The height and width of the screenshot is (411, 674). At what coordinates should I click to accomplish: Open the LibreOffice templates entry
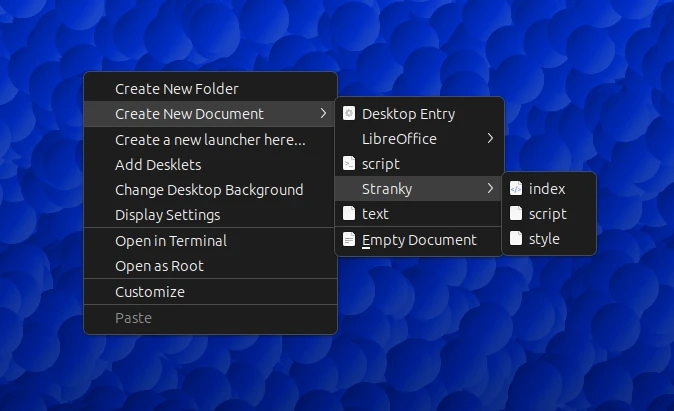click(419, 138)
